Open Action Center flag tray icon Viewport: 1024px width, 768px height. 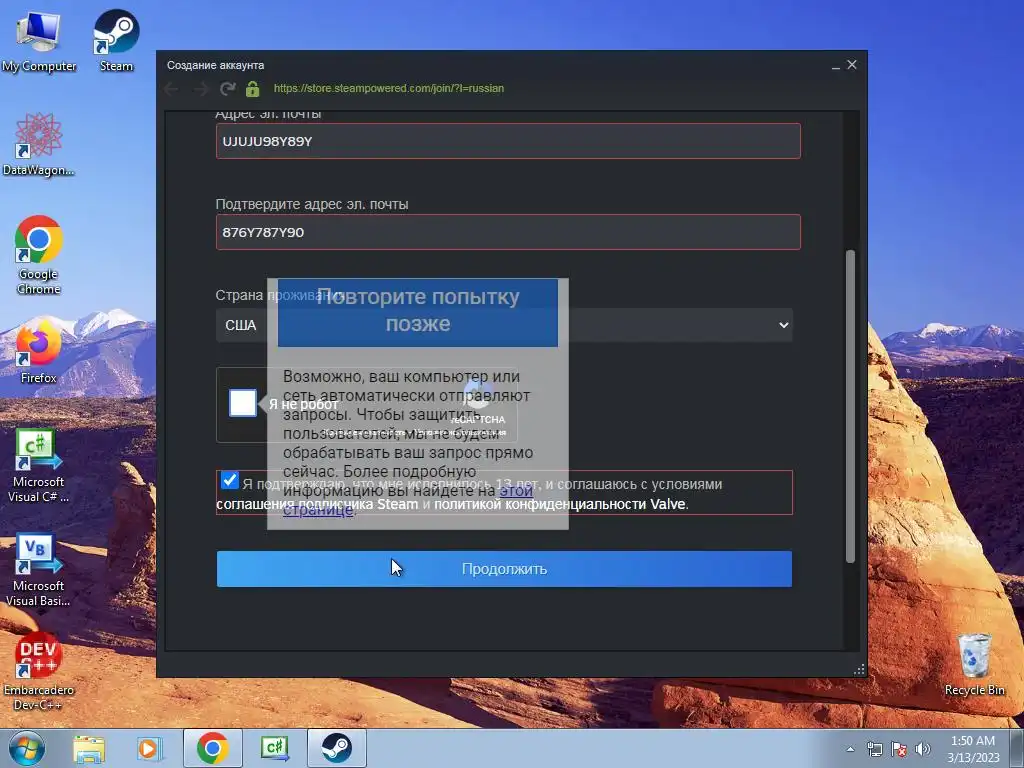point(899,749)
